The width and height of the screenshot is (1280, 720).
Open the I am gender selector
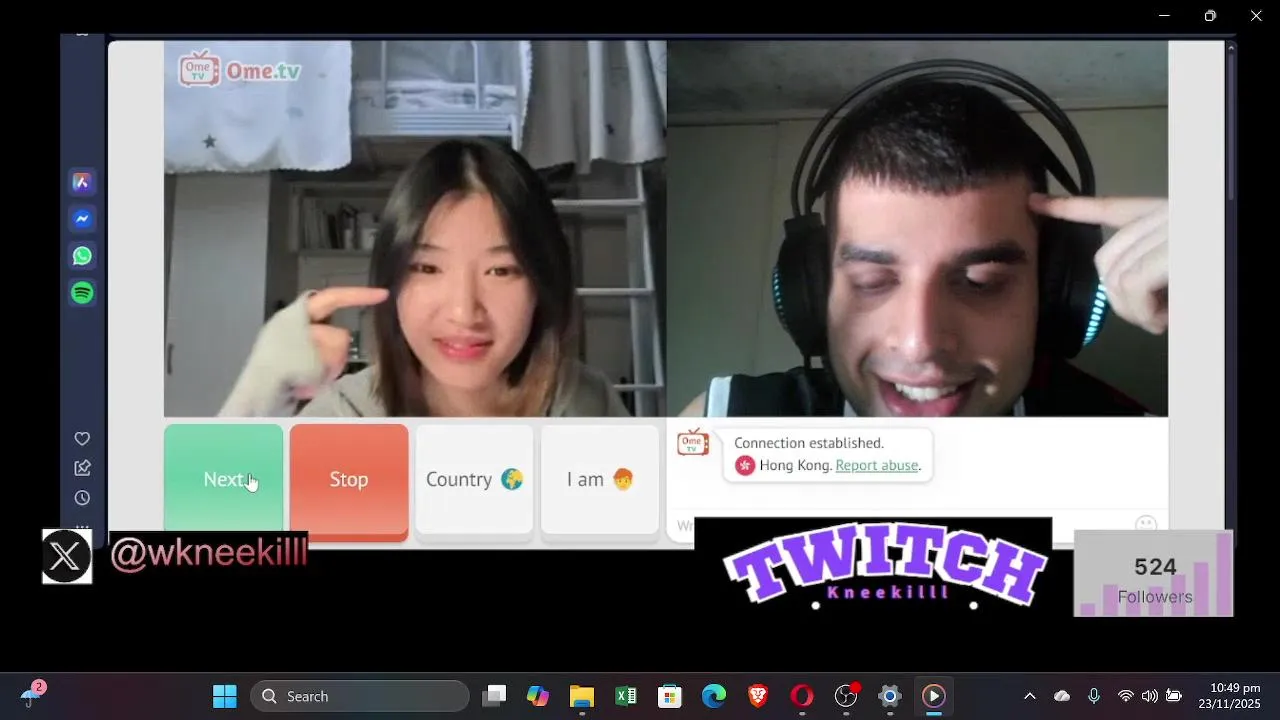coord(600,480)
